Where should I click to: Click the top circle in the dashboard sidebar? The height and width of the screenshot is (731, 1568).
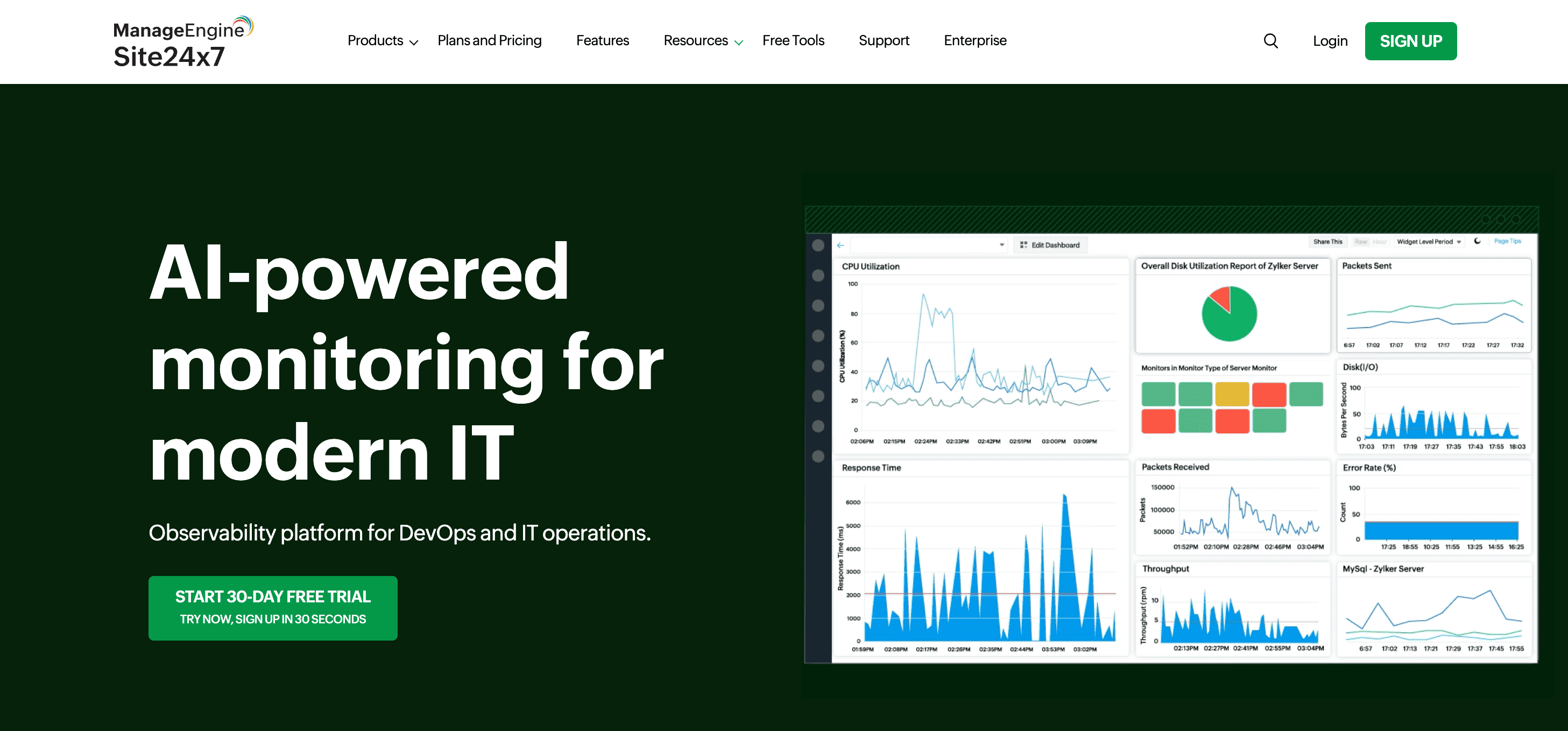point(818,245)
